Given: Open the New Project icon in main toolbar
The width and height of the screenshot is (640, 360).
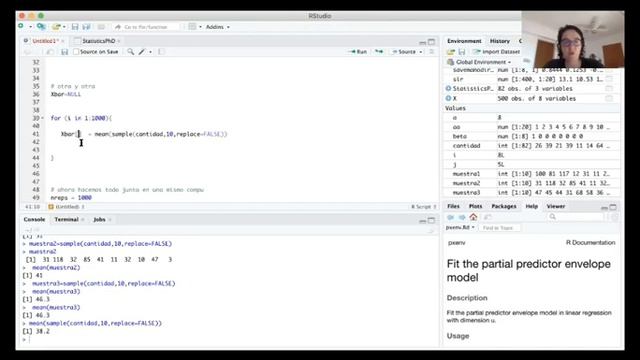Looking at the screenshot, I should click(x=41, y=27).
